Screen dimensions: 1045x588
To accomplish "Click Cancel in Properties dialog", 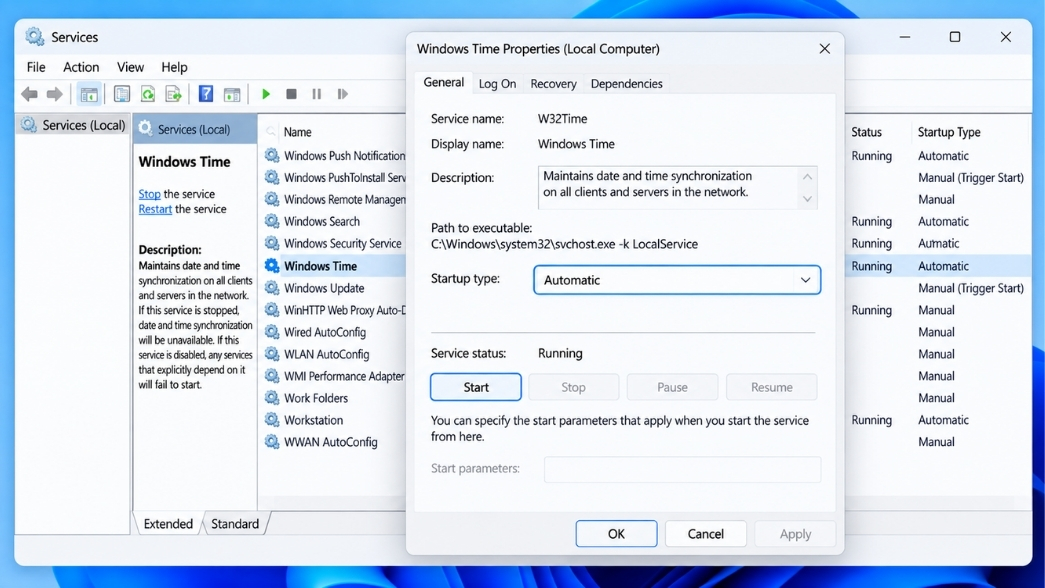I will (706, 534).
